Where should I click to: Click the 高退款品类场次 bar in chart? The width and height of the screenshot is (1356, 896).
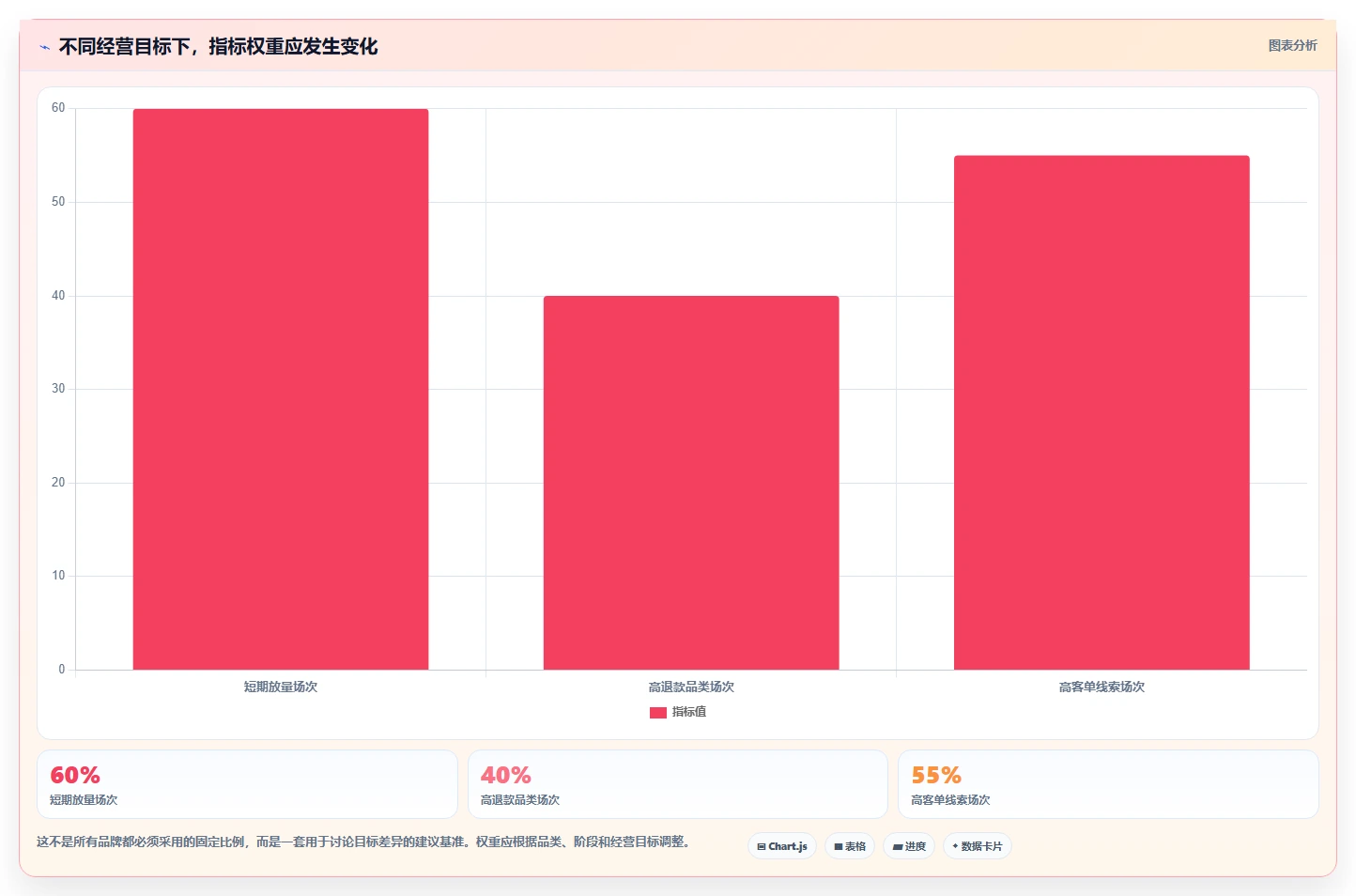pyautogui.click(x=691, y=483)
